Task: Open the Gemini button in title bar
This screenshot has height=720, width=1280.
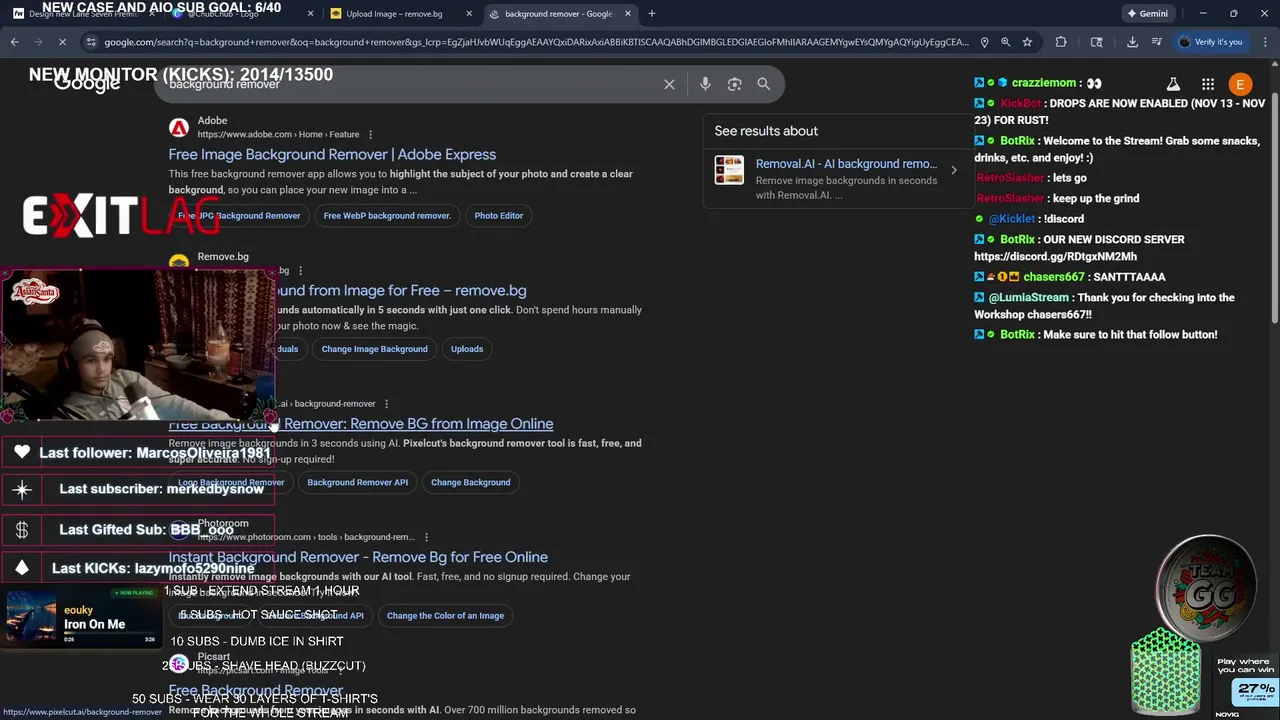Action: tap(1147, 14)
